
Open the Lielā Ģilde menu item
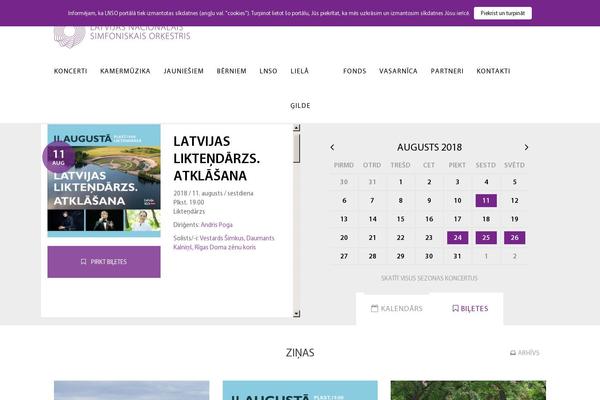[300, 88]
